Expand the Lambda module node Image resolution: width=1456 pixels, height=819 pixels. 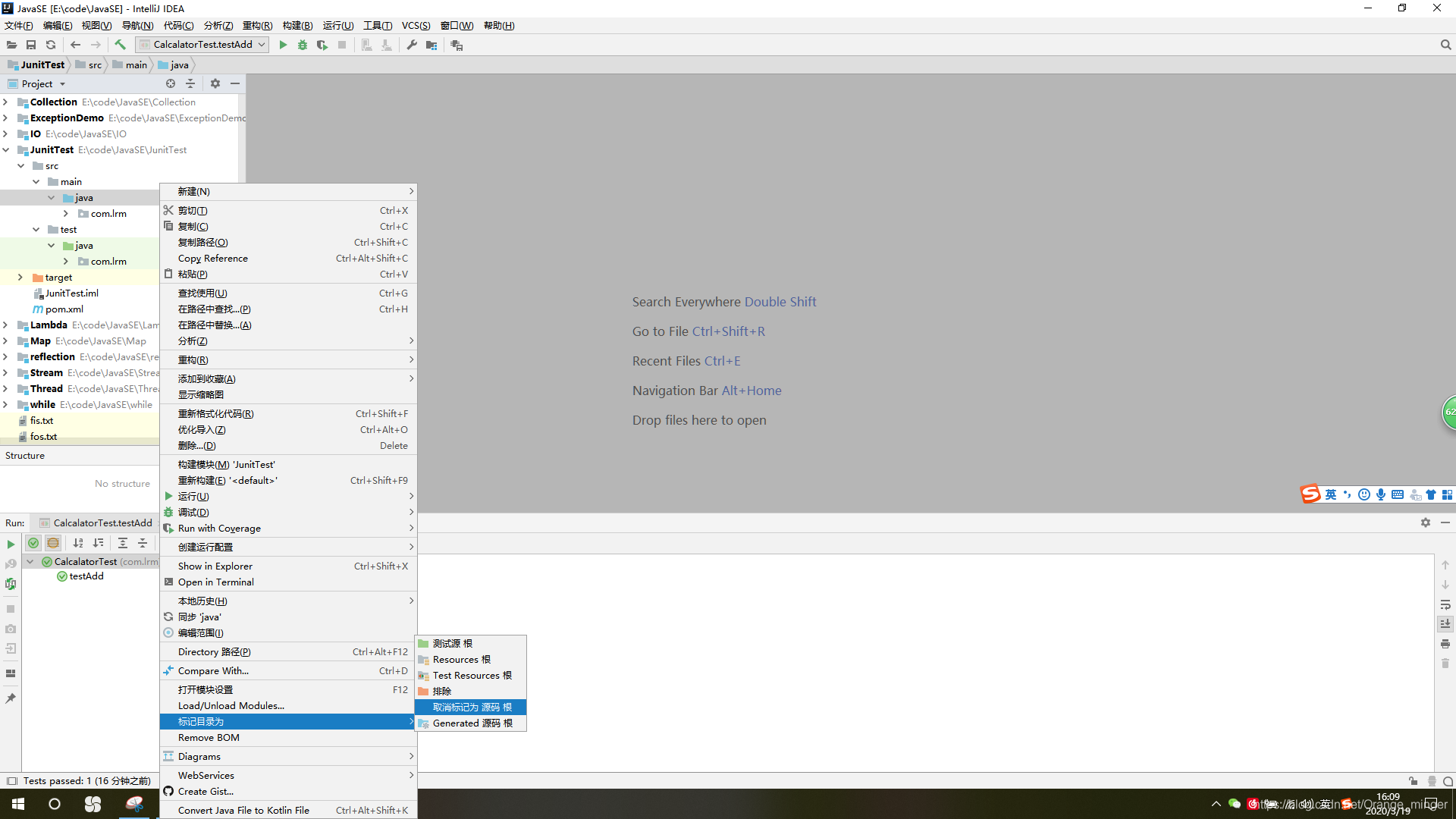pyautogui.click(x=6, y=325)
